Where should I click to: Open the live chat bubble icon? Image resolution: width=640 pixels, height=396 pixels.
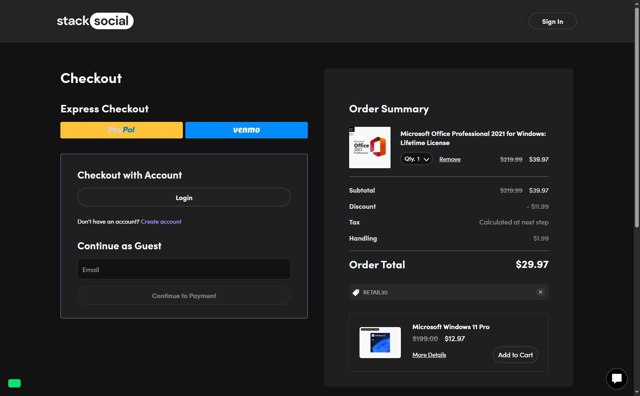[x=617, y=378]
